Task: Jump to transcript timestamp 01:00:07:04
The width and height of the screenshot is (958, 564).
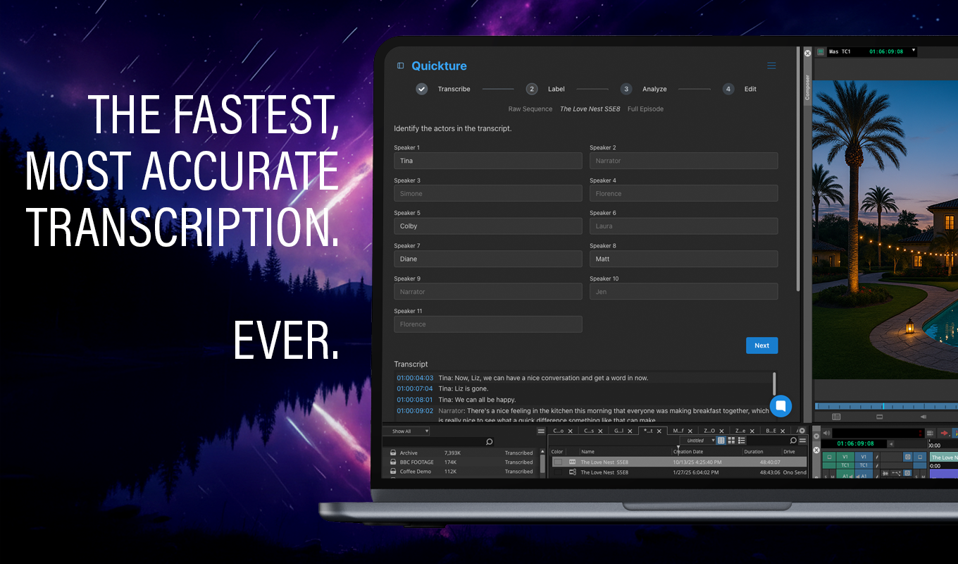Action: [414, 389]
